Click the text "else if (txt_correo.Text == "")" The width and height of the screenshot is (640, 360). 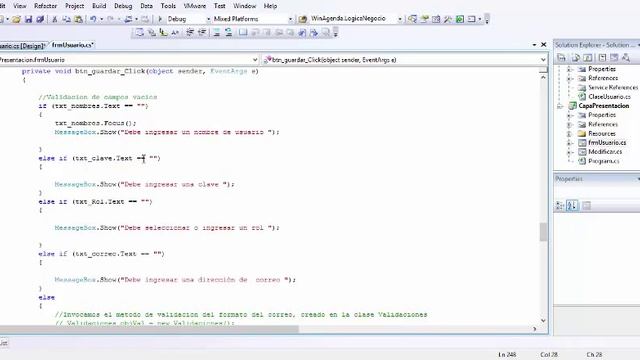pos(101,254)
